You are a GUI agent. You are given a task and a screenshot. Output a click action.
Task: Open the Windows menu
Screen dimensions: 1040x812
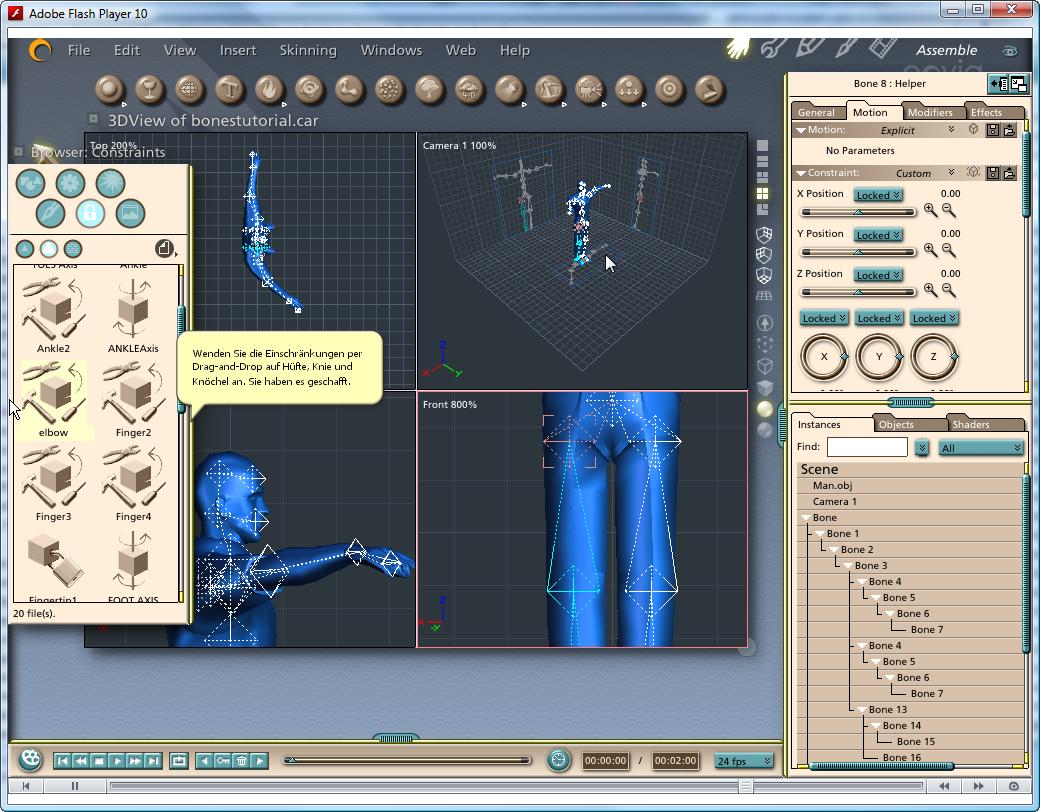(391, 50)
